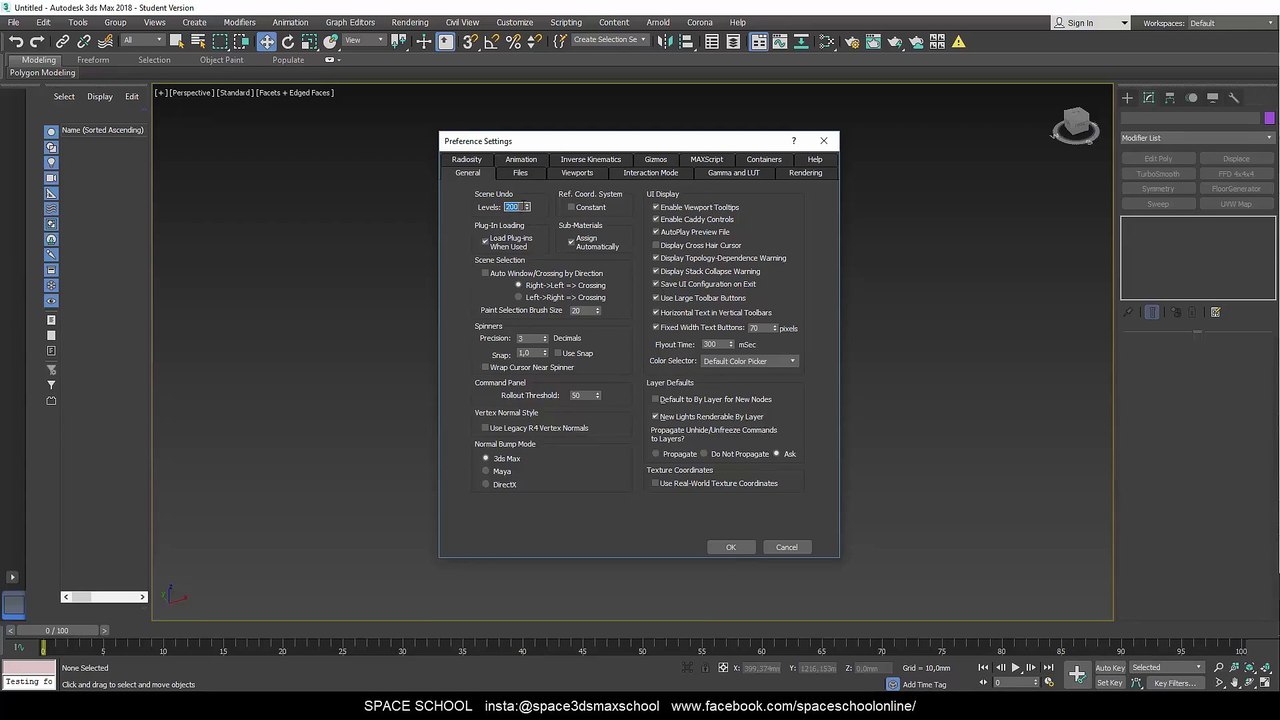Open the Color Selector dropdown

tap(749, 361)
